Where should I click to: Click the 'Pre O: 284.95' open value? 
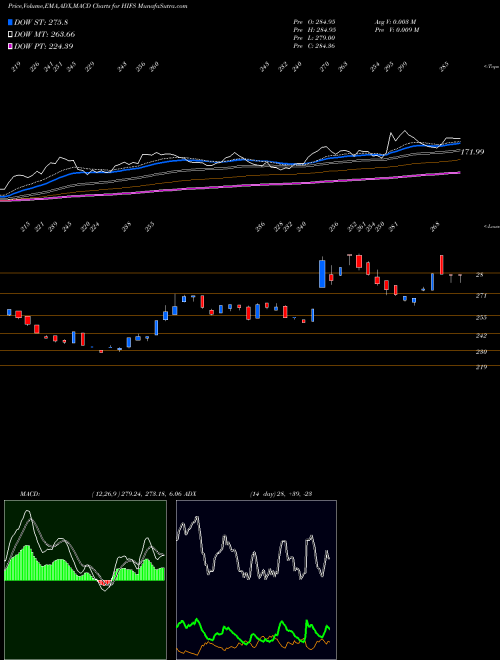tap(314, 21)
